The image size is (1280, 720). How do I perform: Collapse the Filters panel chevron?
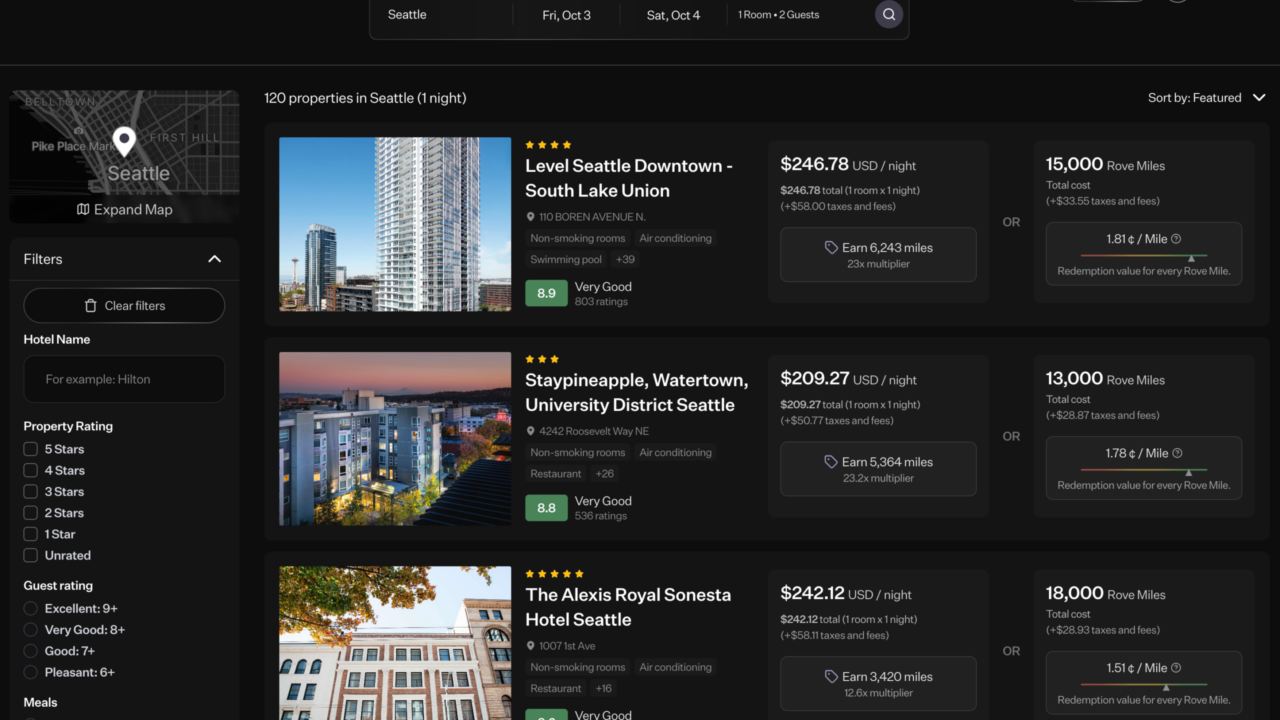(214, 259)
